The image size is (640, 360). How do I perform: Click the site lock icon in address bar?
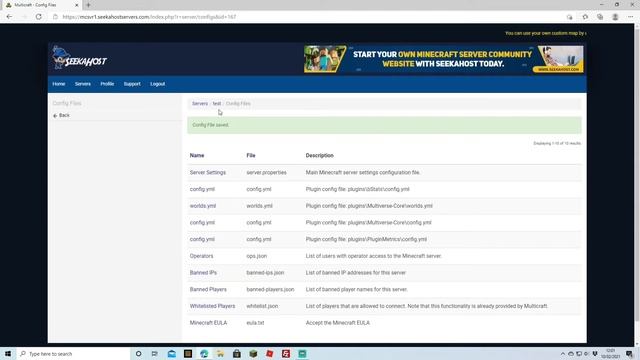pos(56,17)
